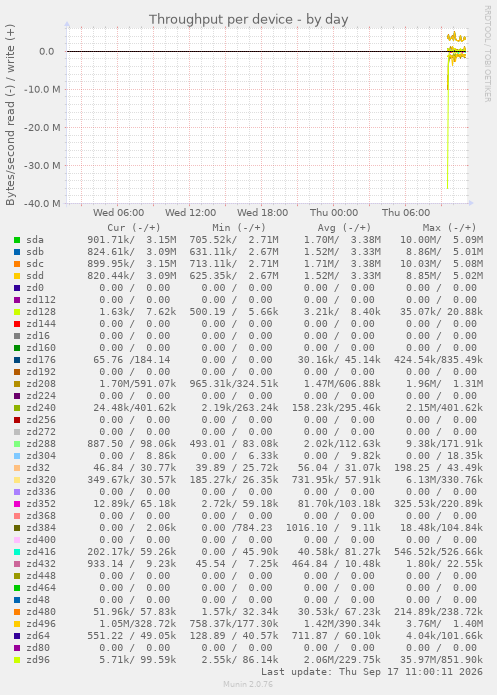The width and height of the screenshot is (497, 695).
Task: Click the yellow sdd legend swatch
Action: pos(17,276)
